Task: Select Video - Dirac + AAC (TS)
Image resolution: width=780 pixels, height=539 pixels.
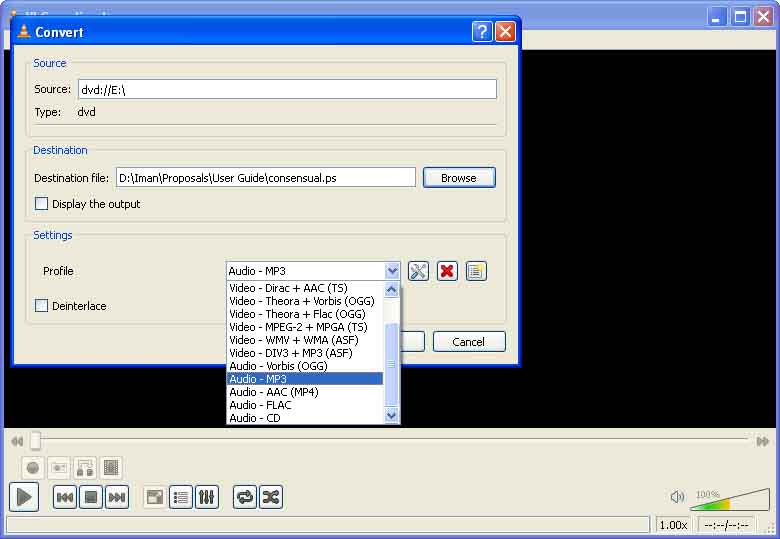Action: coord(305,288)
